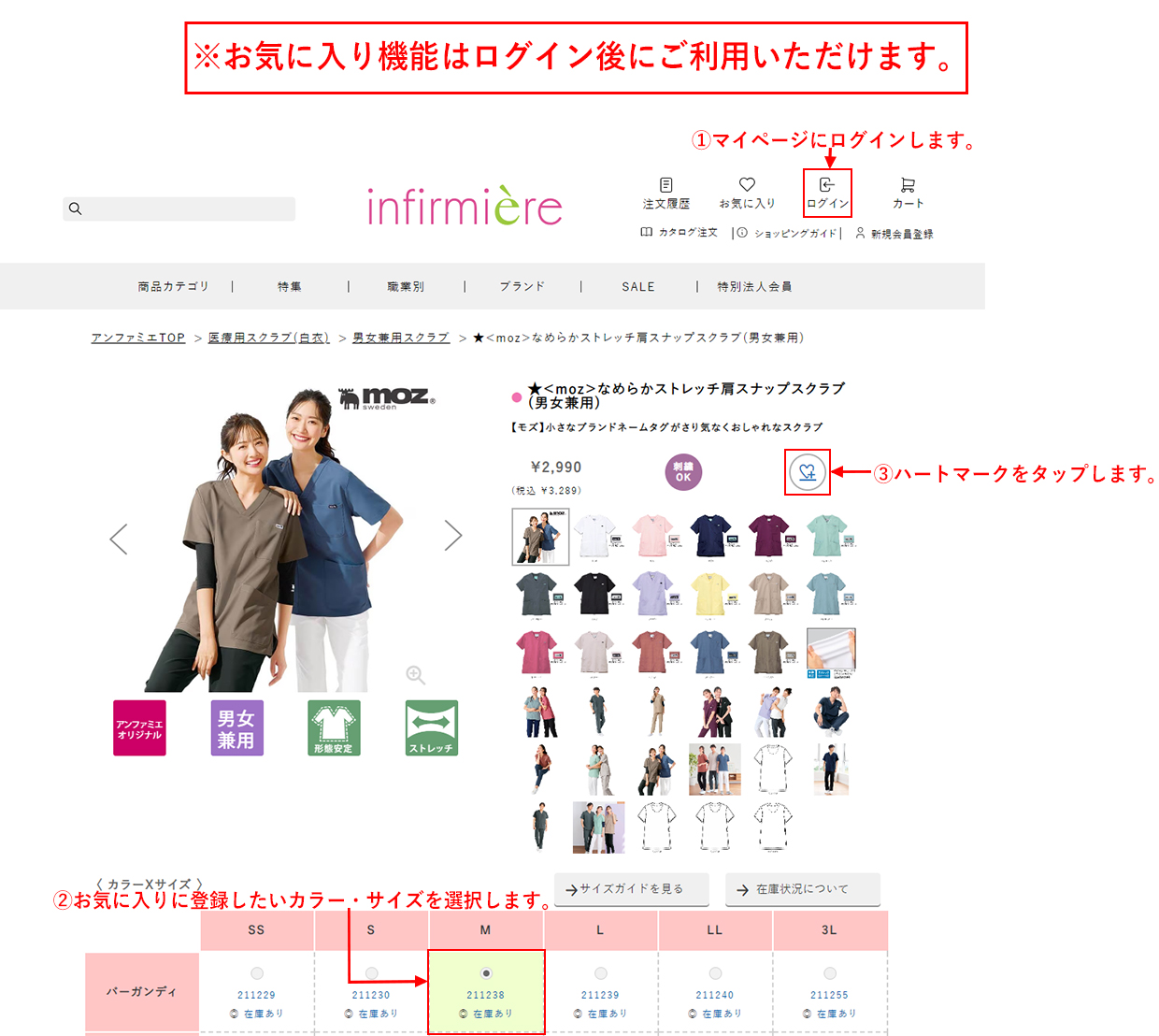
Task: Choose the 3L size radio button
Action: point(830,972)
